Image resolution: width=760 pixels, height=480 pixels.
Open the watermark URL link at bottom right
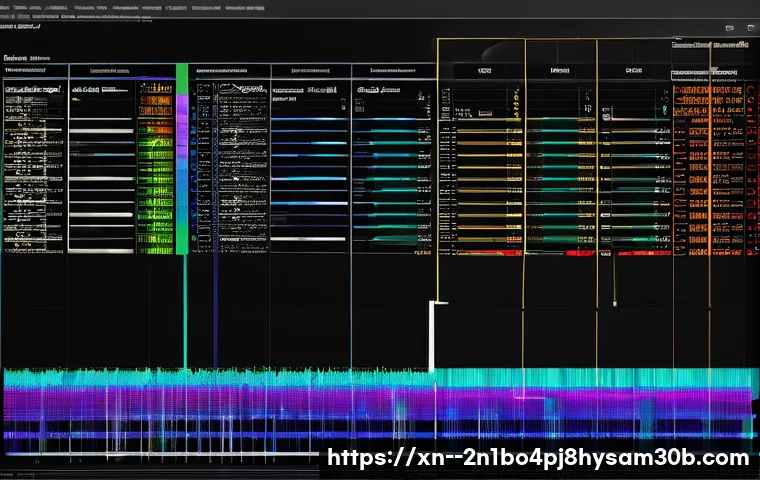[x=538, y=458]
